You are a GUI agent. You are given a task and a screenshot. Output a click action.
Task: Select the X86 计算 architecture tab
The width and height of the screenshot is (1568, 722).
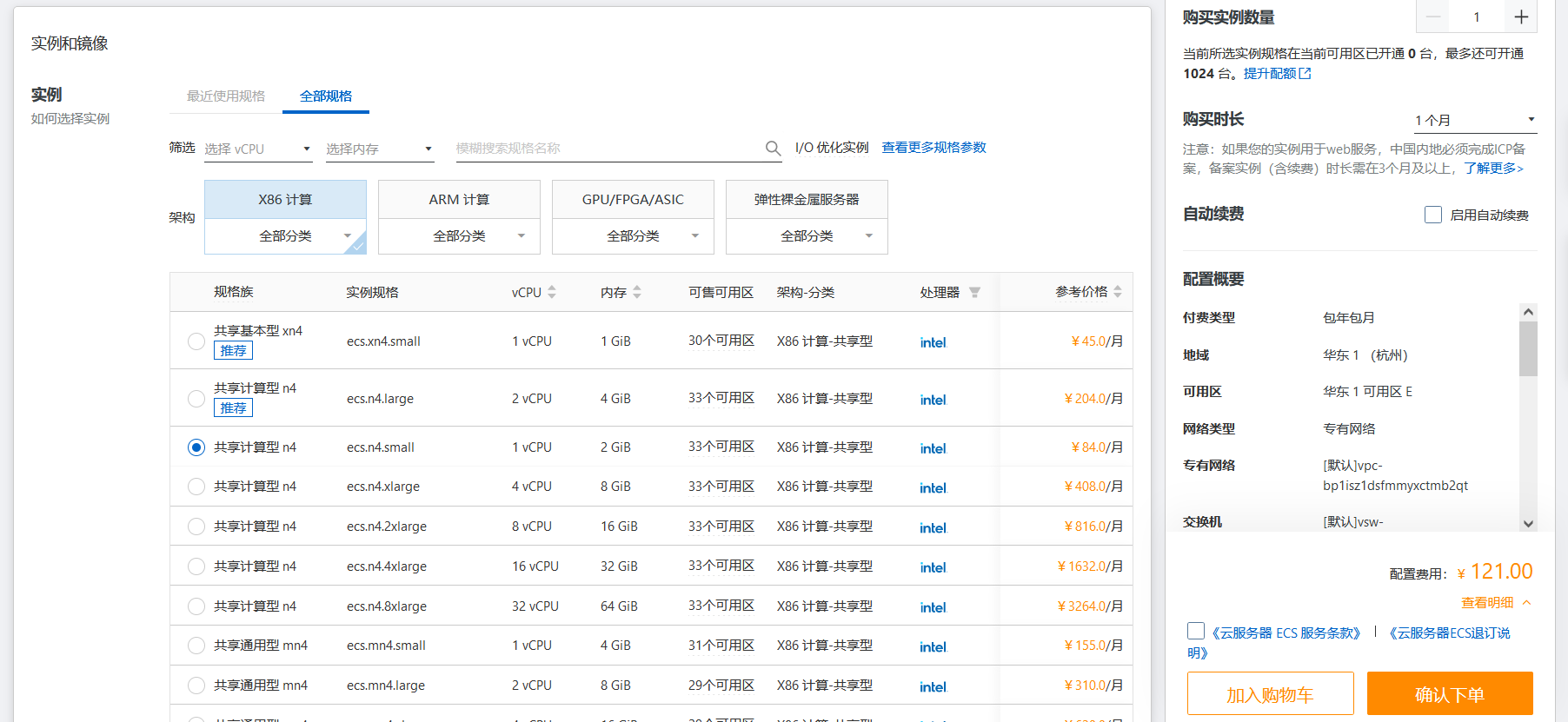[x=285, y=200]
